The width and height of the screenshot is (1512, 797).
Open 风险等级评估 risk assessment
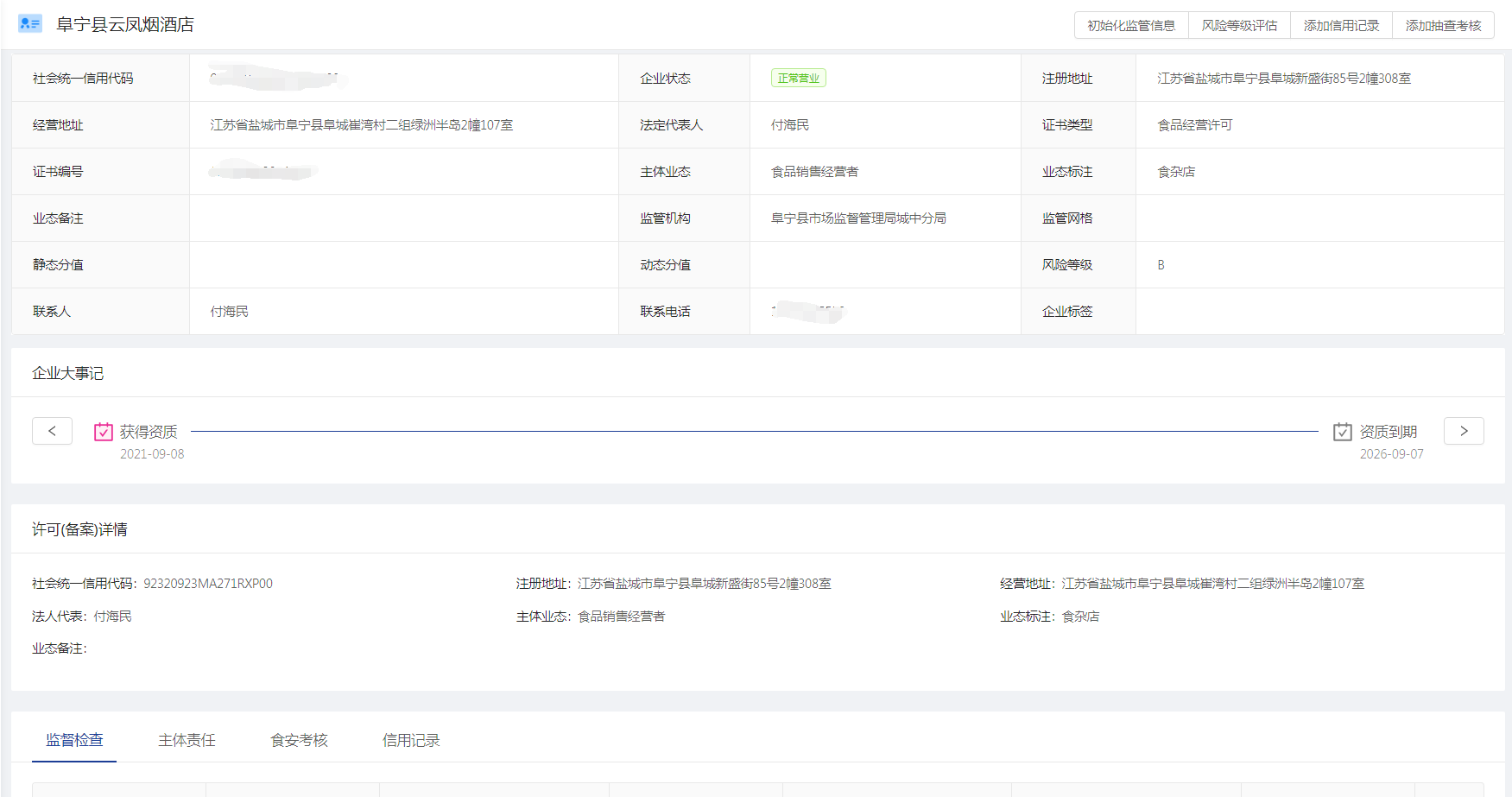pos(1239,26)
